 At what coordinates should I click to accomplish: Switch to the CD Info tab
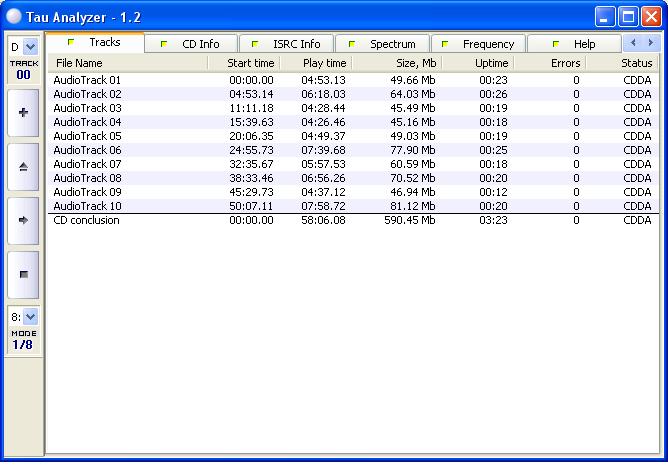[194, 44]
